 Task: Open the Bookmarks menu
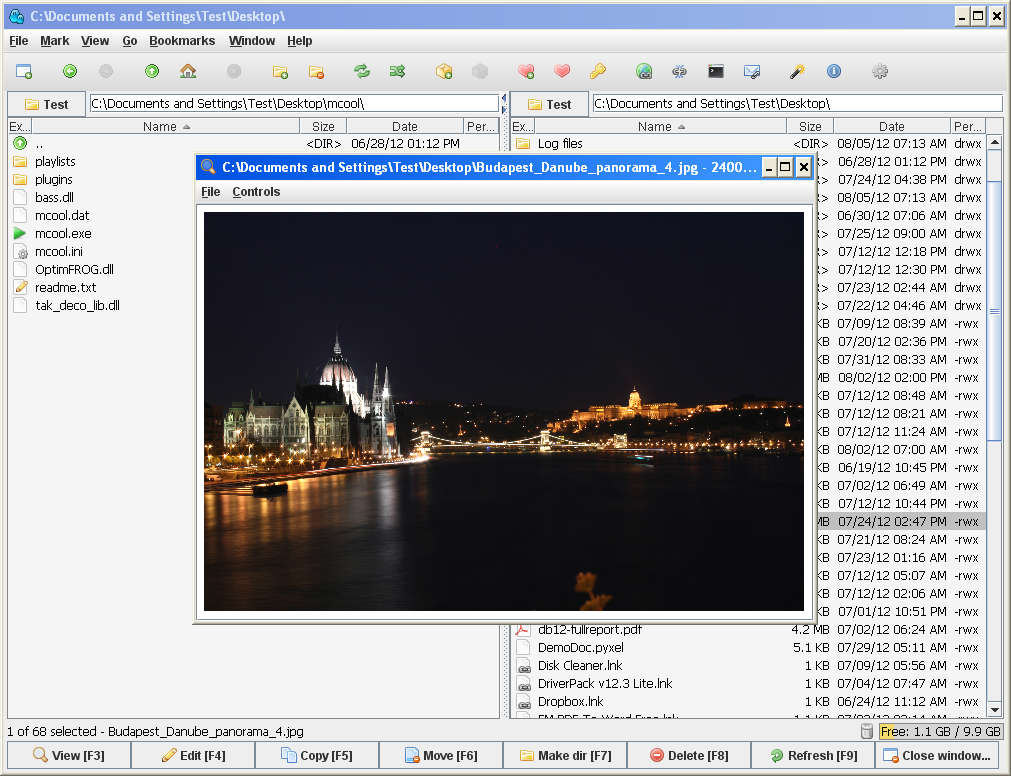[x=182, y=41]
